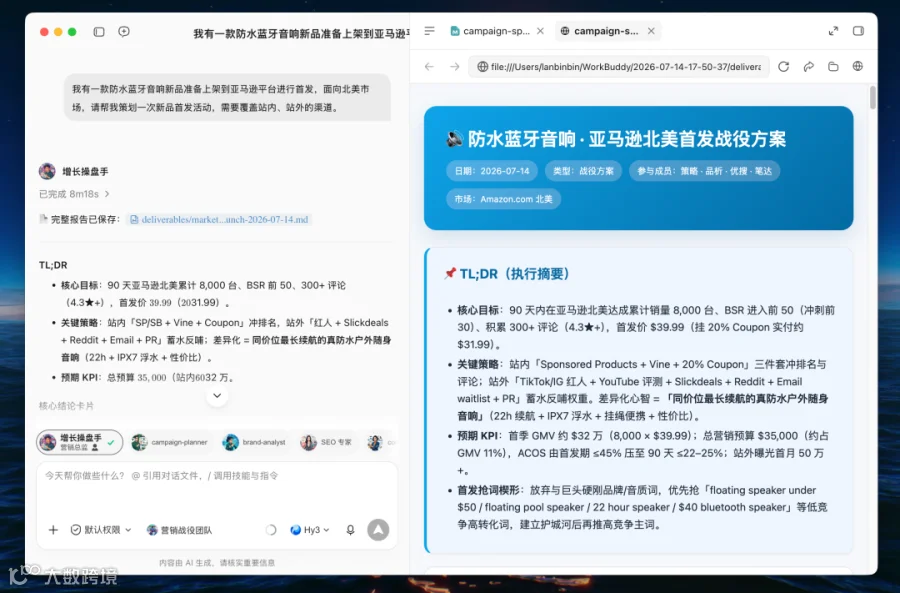This screenshot has height=593, width=900.
Task: Activate microphone voice input
Action: [350, 530]
